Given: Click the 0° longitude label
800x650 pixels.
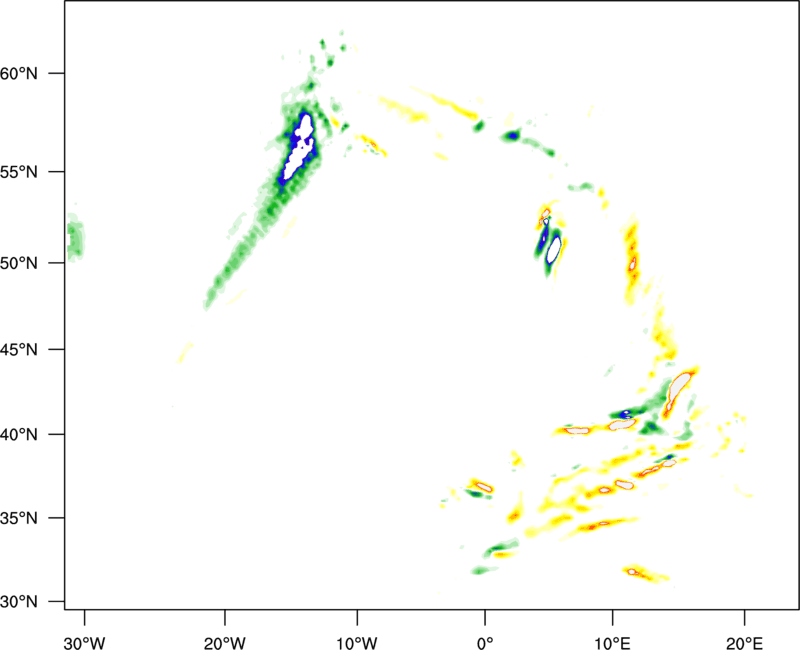Looking at the screenshot, I should pyautogui.click(x=485, y=643).
